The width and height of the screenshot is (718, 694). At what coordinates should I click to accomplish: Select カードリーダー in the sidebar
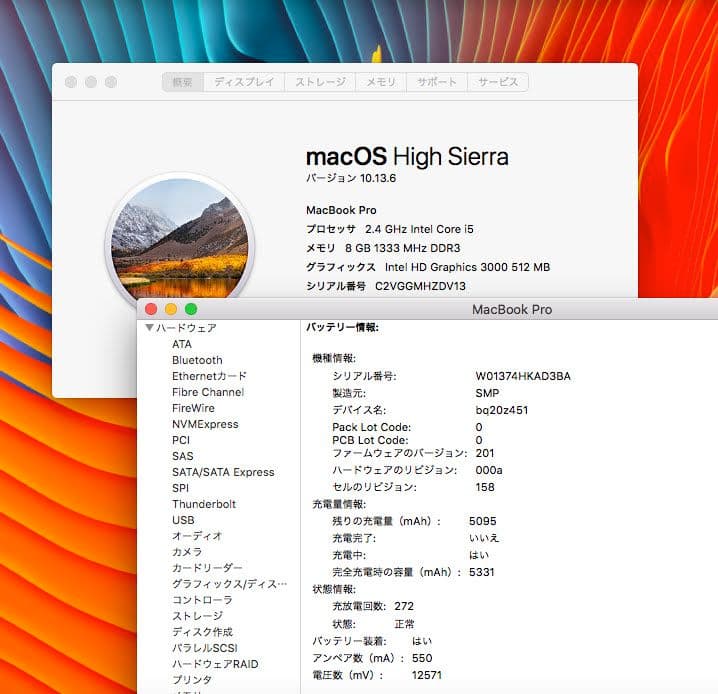pyautogui.click(x=207, y=568)
